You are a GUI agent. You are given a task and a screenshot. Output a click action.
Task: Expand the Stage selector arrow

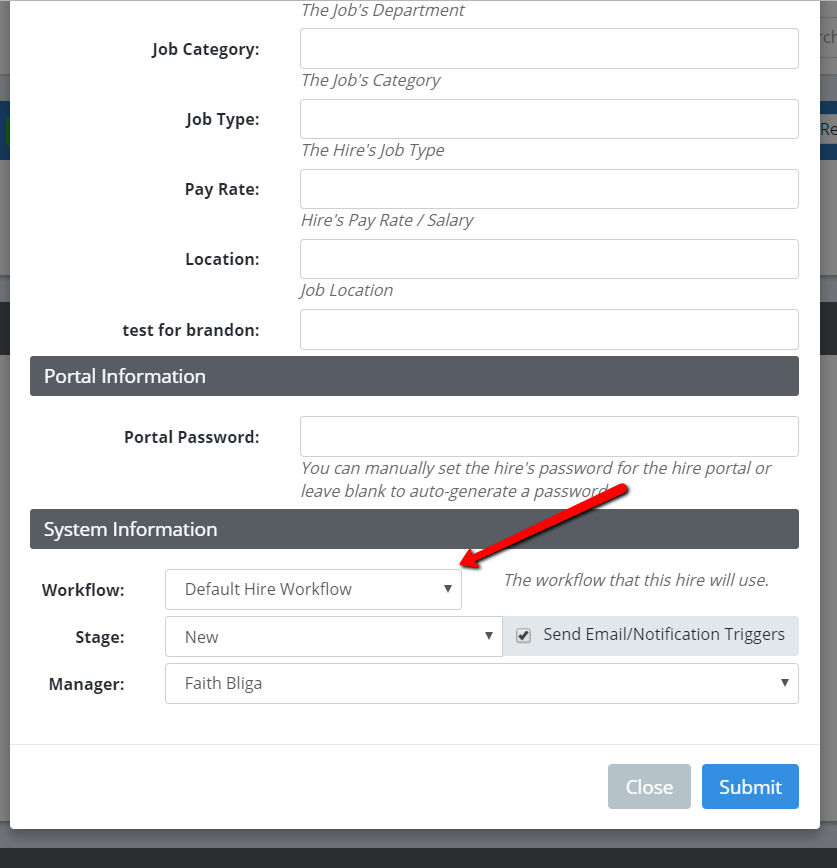pyautogui.click(x=489, y=635)
